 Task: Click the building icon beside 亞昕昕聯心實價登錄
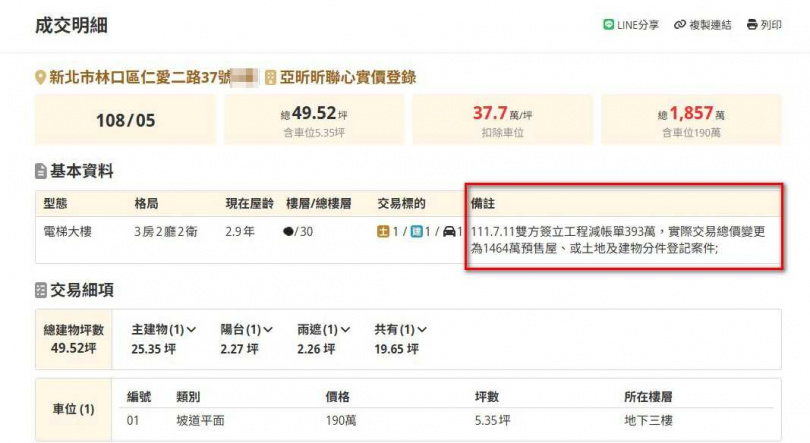coord(270,78)
